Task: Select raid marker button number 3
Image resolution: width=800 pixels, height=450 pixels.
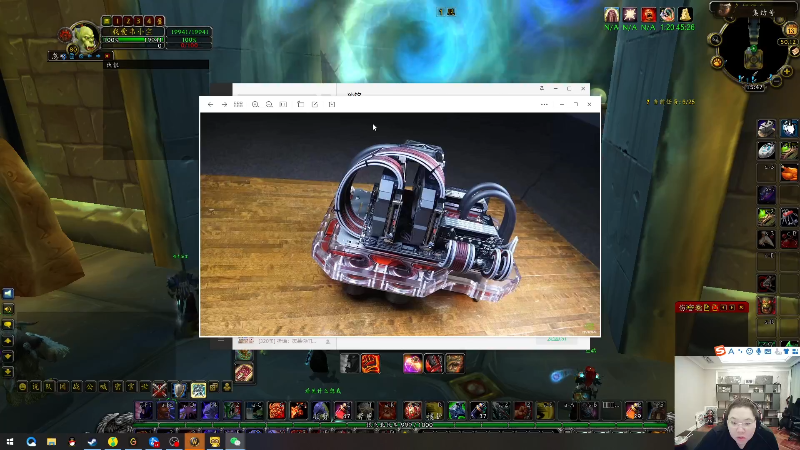Action: pos(138,21)
